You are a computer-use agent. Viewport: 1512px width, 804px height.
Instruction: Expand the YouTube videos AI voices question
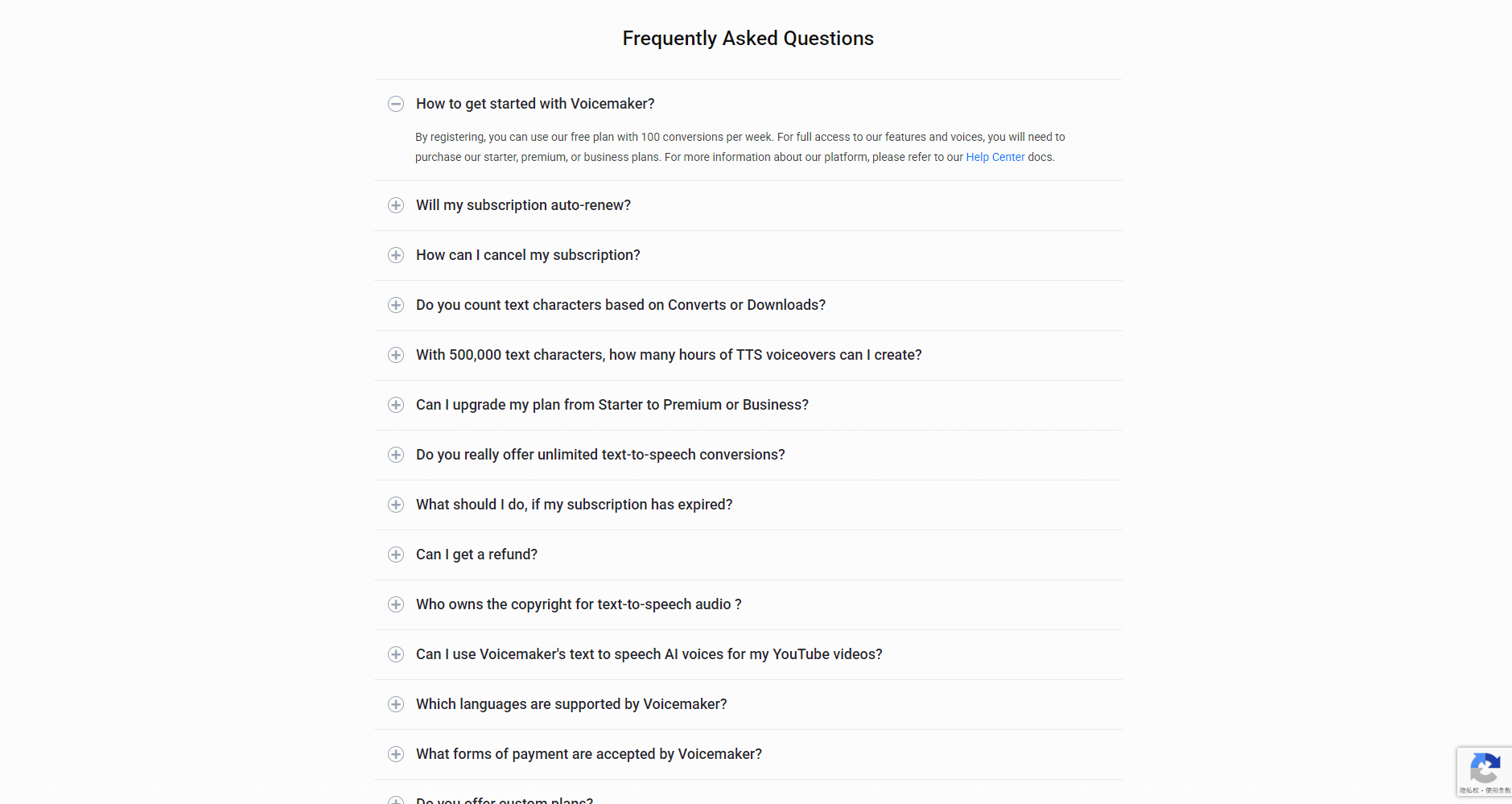[649, 654]
